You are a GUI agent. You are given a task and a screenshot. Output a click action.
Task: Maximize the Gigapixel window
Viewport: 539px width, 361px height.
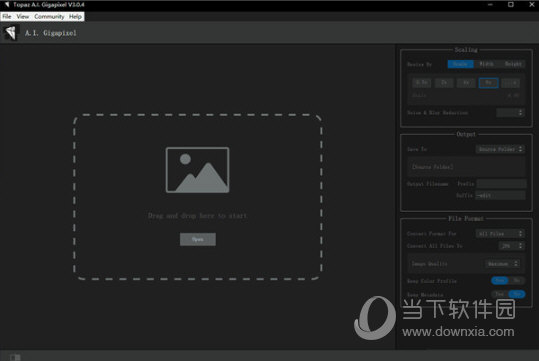pos(511,4)
